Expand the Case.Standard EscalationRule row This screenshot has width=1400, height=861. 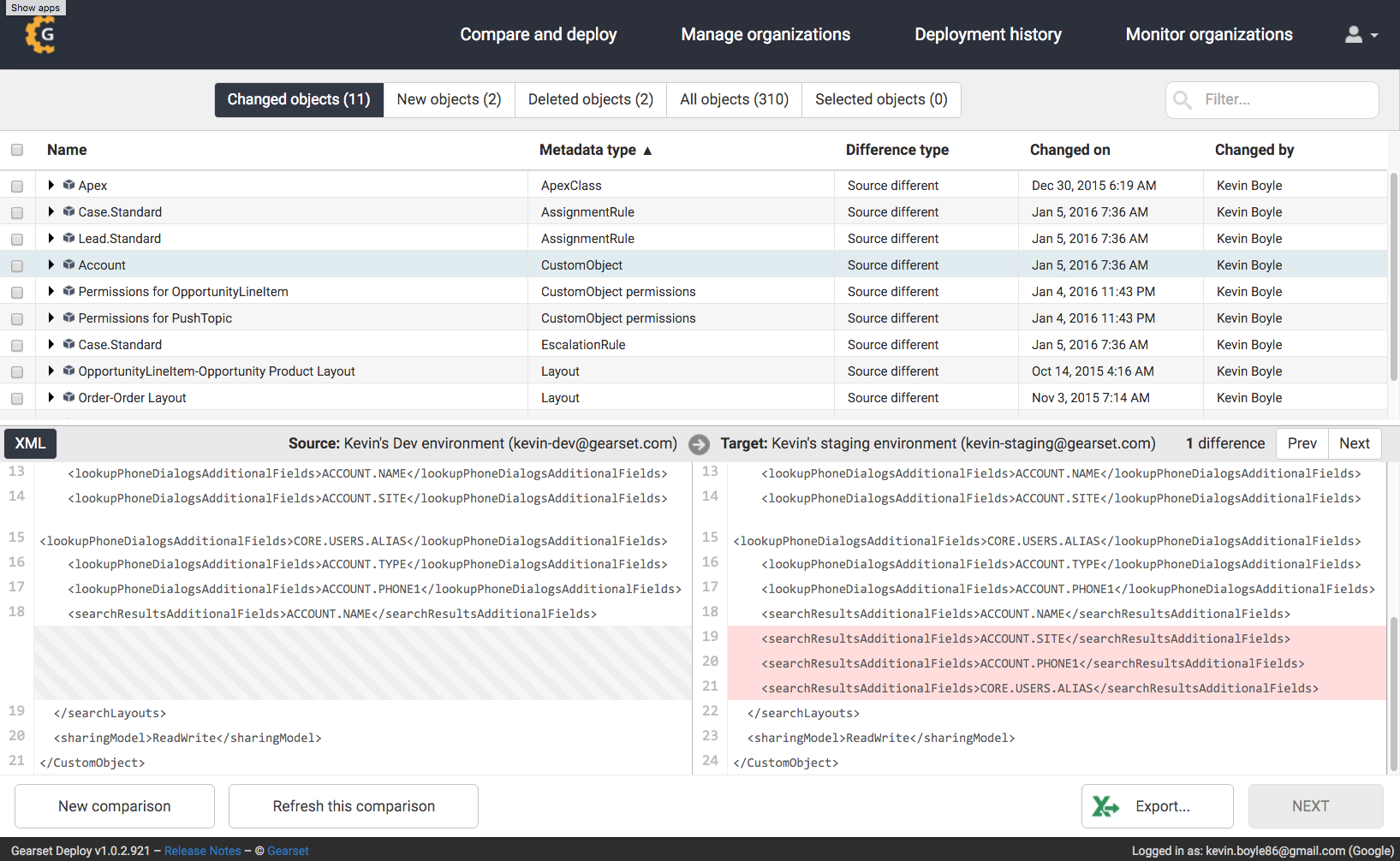(x=51, y=344)
